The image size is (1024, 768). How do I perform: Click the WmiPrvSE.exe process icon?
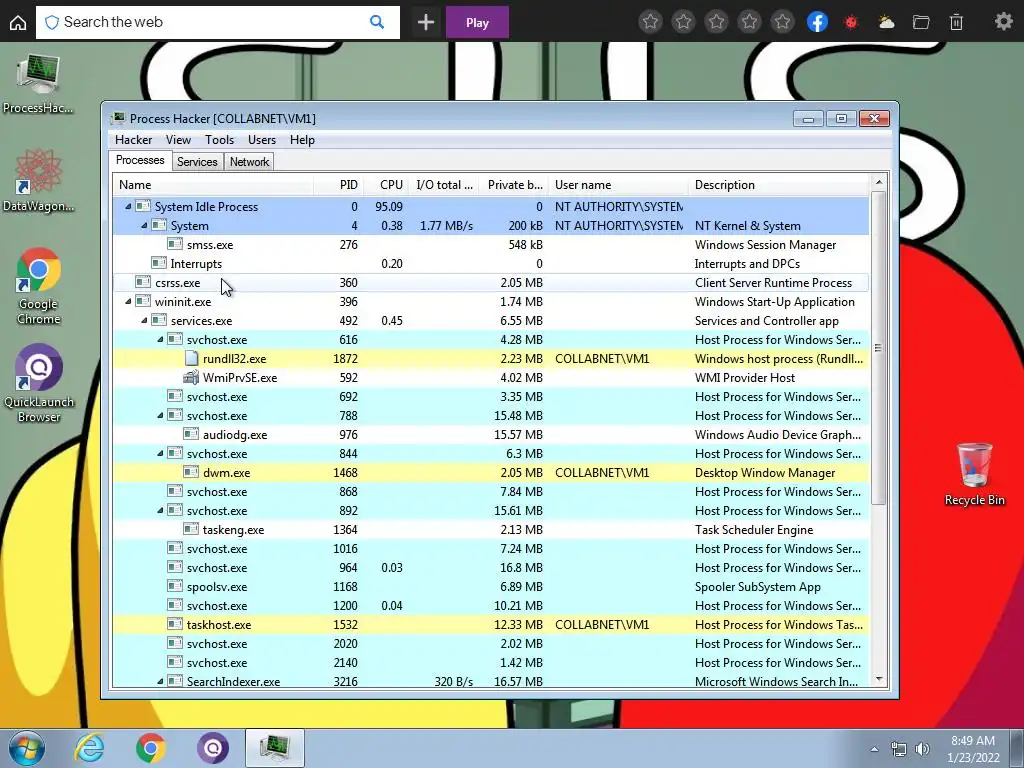coord(191,377)
